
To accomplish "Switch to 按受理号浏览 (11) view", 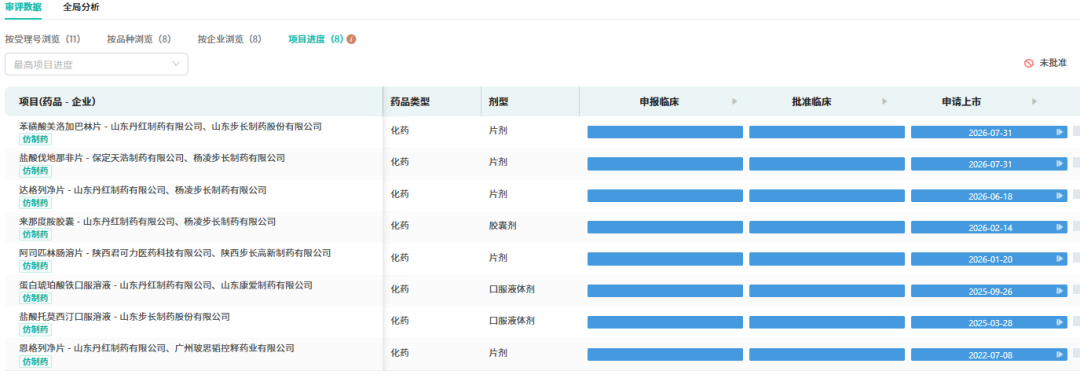I will click(43, 39).
